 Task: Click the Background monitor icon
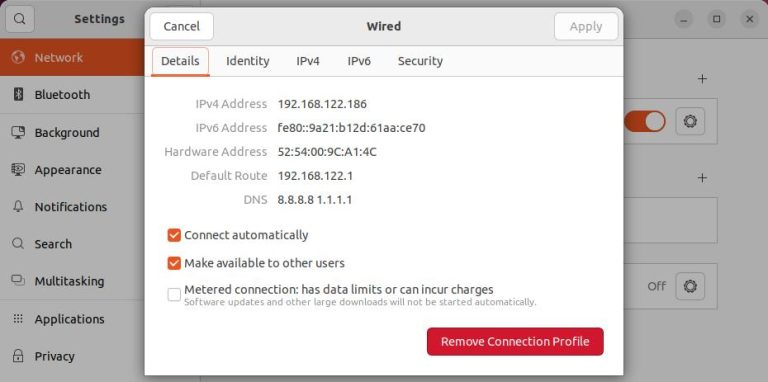click(x=19, y=132)
